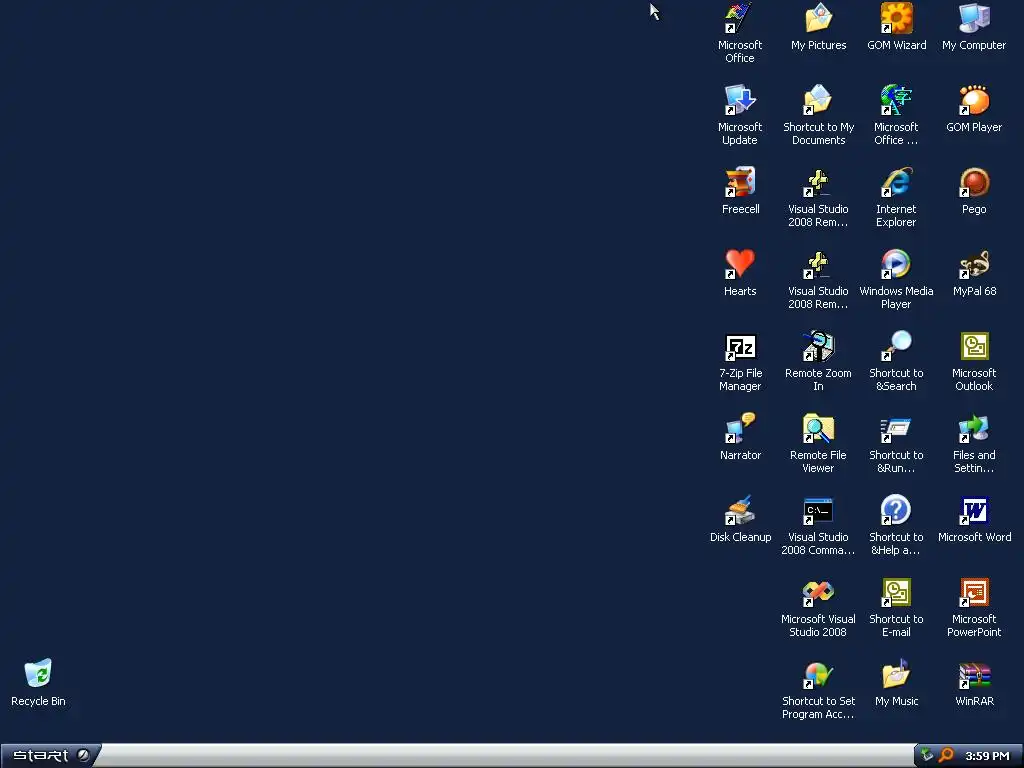Select the Remote Zoom In icon
The width and height of the screenshot is (1024, 768).
coord(818,346)
